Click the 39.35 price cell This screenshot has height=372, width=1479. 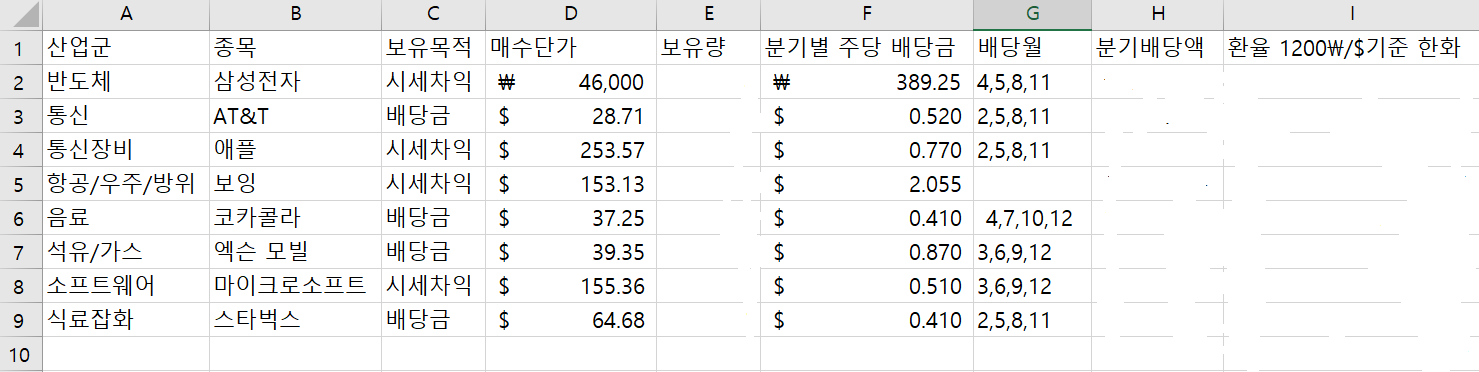tap(571, 251)
